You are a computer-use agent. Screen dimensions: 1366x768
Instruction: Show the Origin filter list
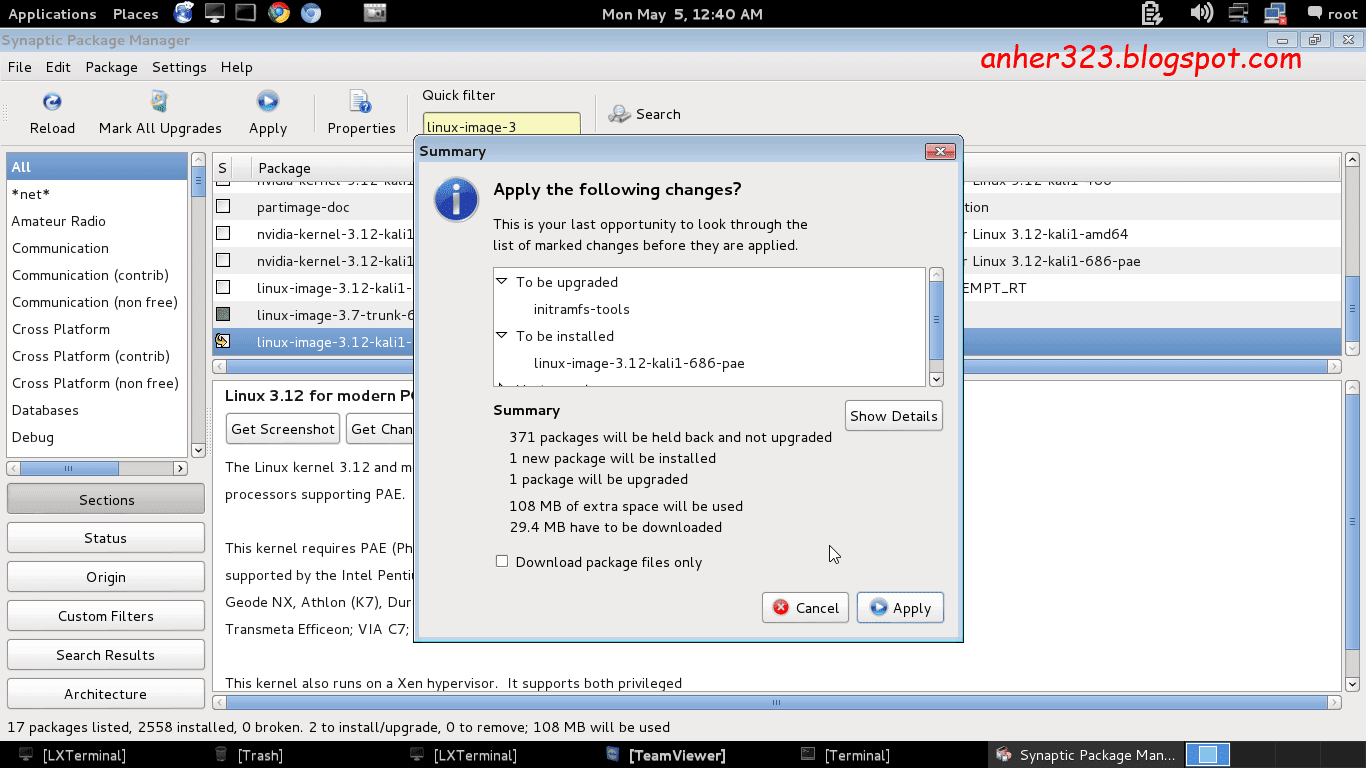[106, 577]
